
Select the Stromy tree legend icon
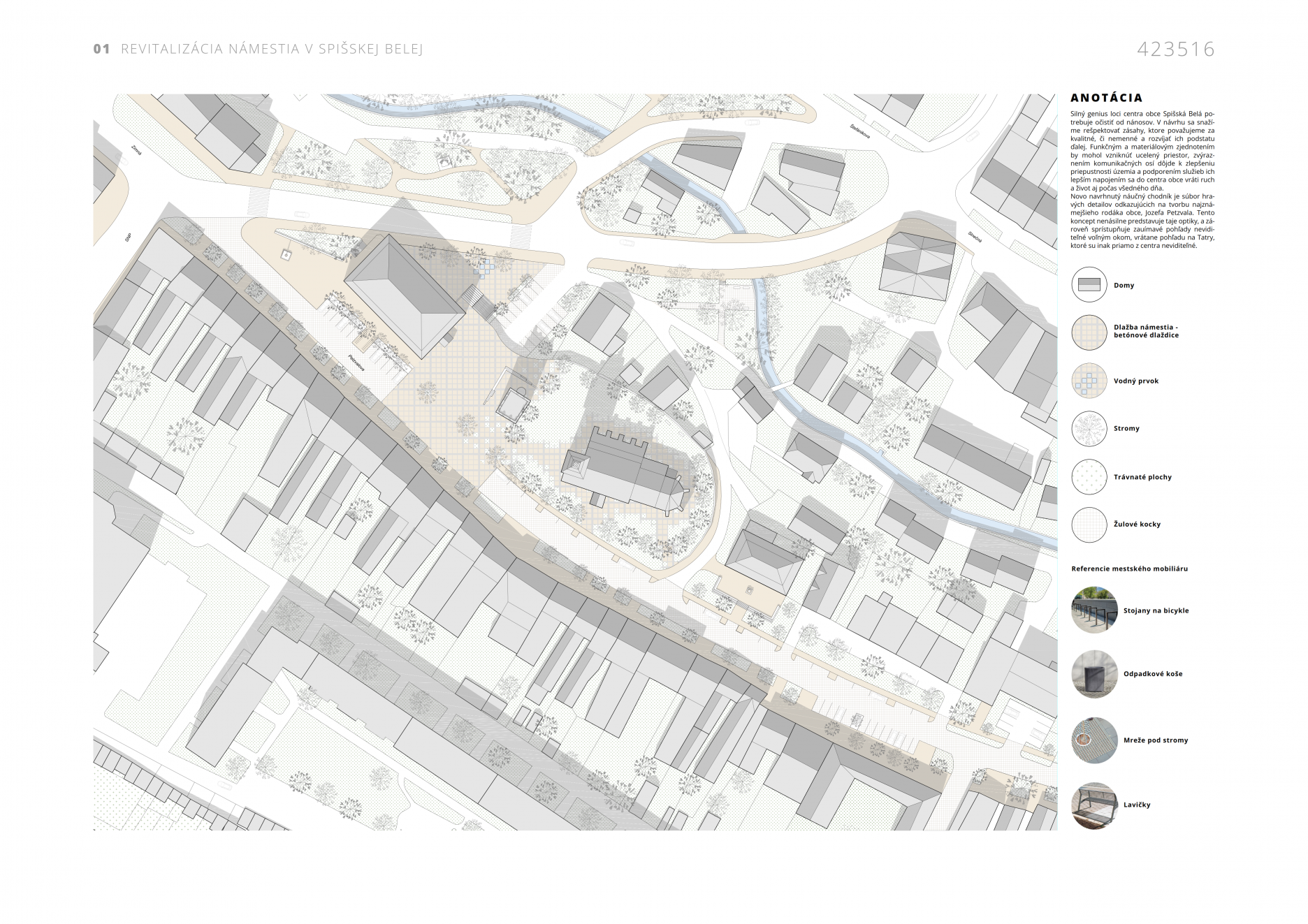[x=1089, y=428]
